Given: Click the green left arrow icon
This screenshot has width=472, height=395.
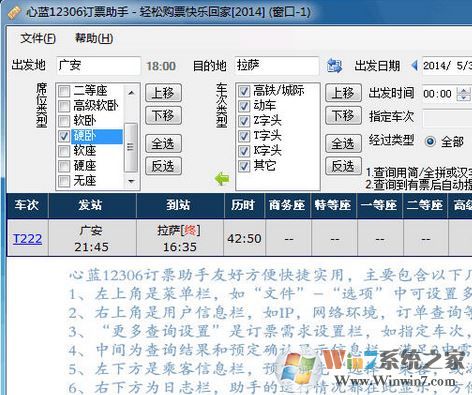Looking at the screenshot, I should tap(222, 179).
